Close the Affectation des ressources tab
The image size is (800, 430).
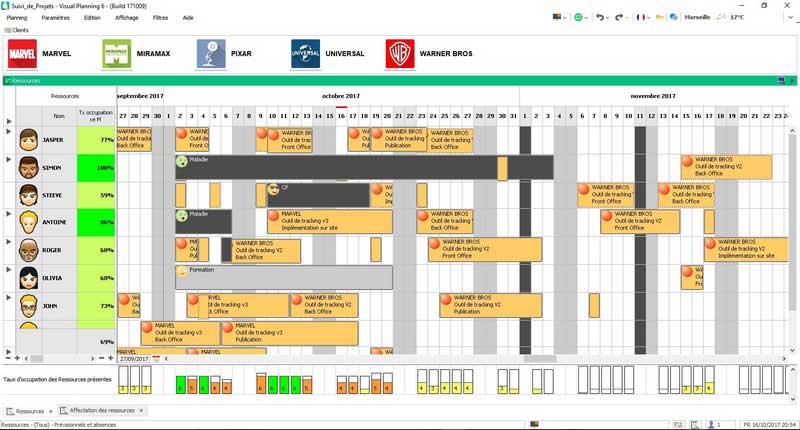pyautogui.click(x=141, y=410)
